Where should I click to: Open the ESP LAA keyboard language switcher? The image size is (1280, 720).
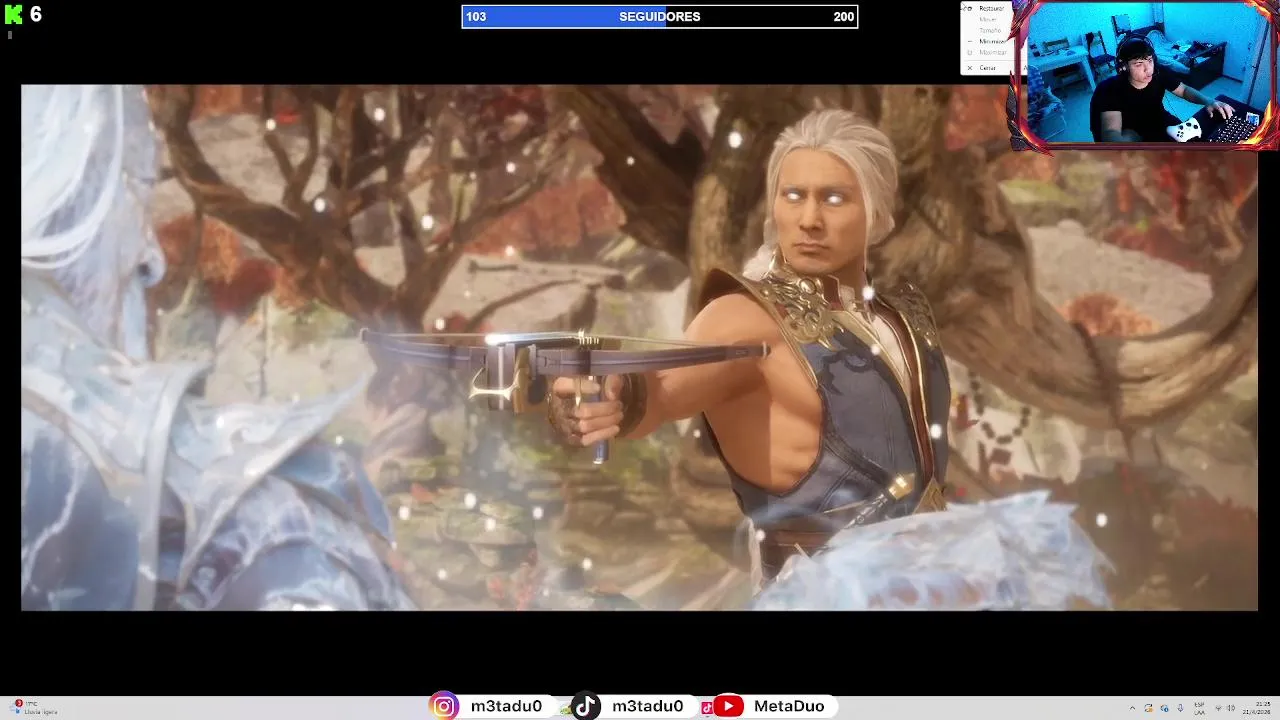tap(1199, 708)
